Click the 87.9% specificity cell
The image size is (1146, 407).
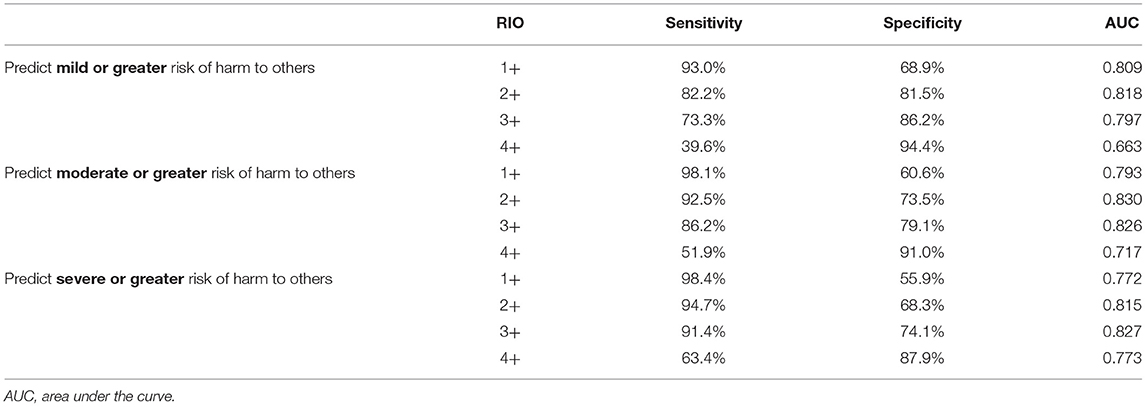923,357
